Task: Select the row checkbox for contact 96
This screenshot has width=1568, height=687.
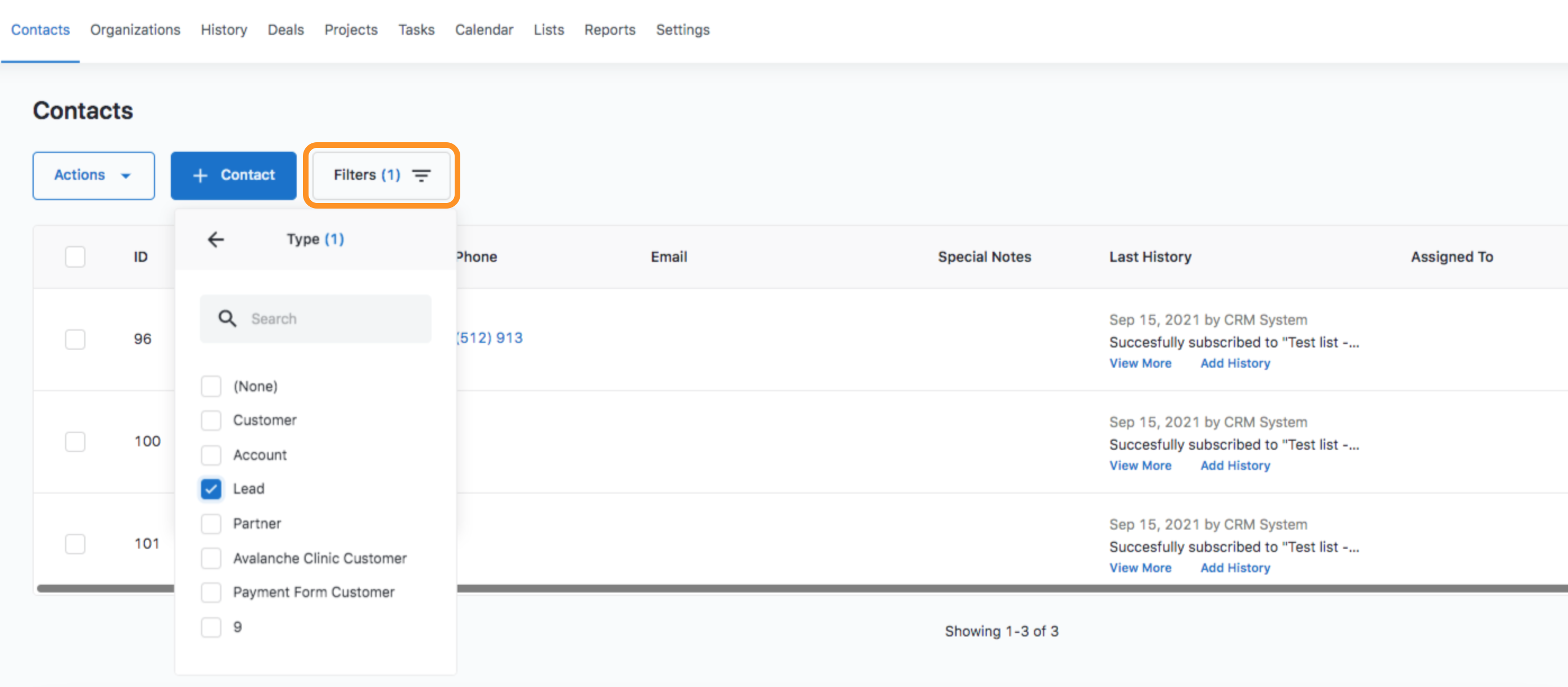Action: pos(75,338)
